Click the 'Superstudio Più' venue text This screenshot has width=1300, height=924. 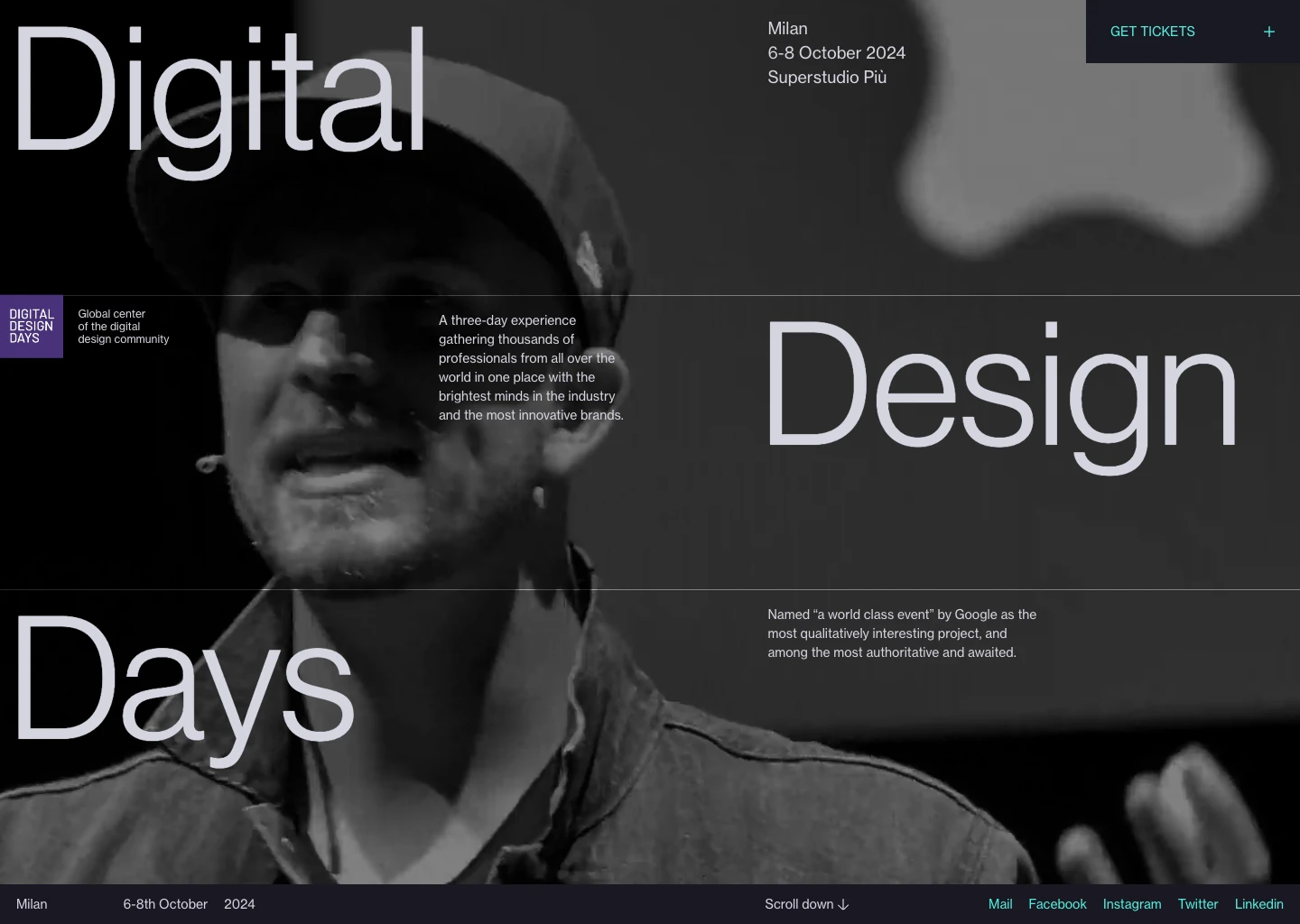click(x=827, y=78)
